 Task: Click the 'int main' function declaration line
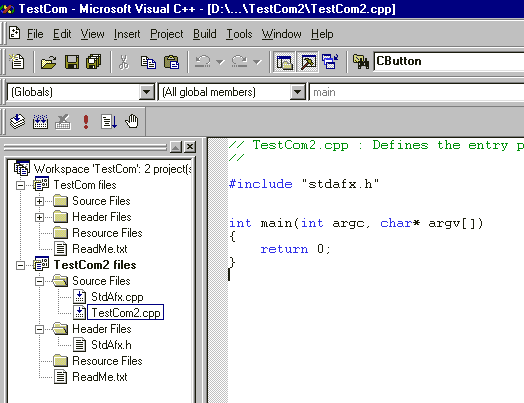[x=356, y=223]
